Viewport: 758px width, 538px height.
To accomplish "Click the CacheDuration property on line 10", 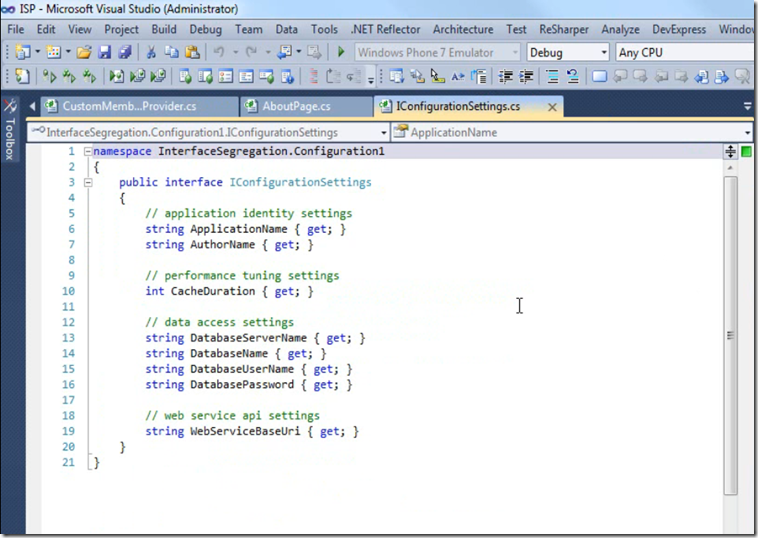I will [x=213, y=291].
